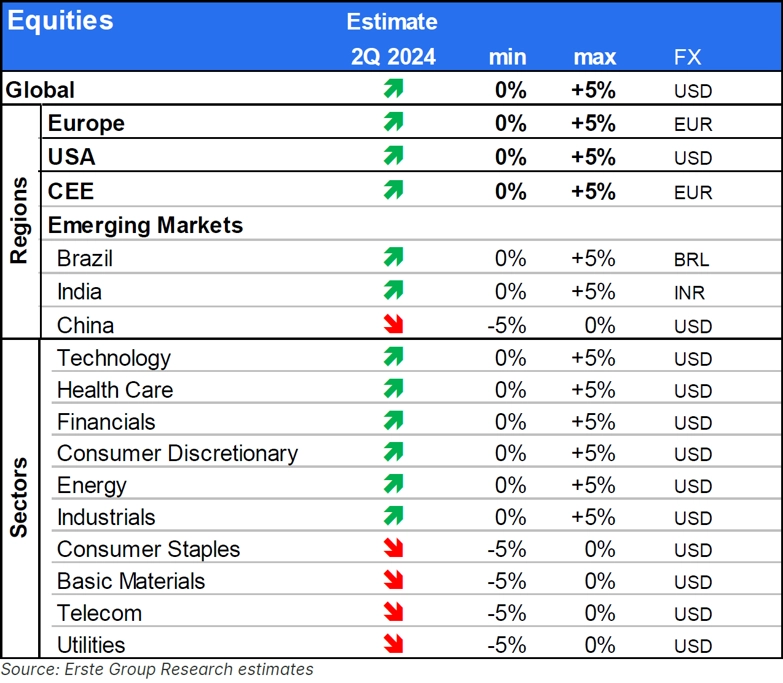The image size is (783, 683).
Task: Select the vertical Regions label
Action: [19, 220]
